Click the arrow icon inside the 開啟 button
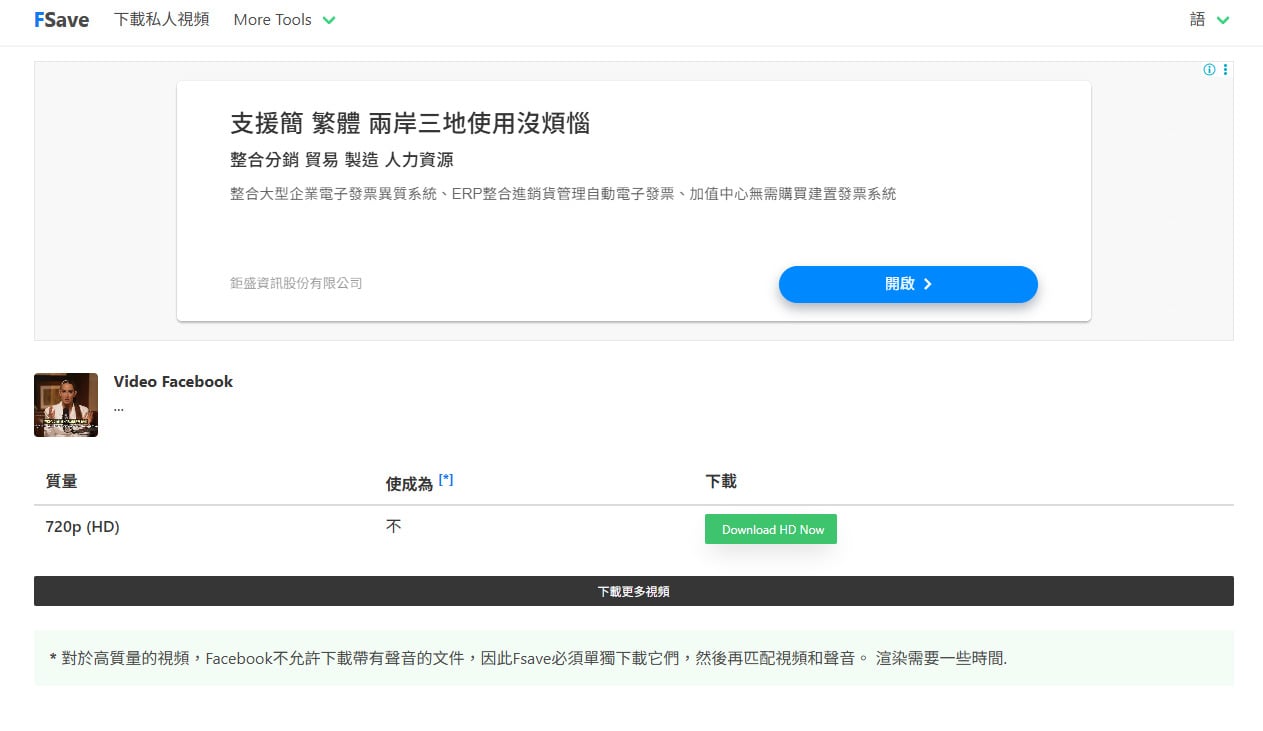The width and height of the screenshot is (1263, 731). [x=929, y=284]
